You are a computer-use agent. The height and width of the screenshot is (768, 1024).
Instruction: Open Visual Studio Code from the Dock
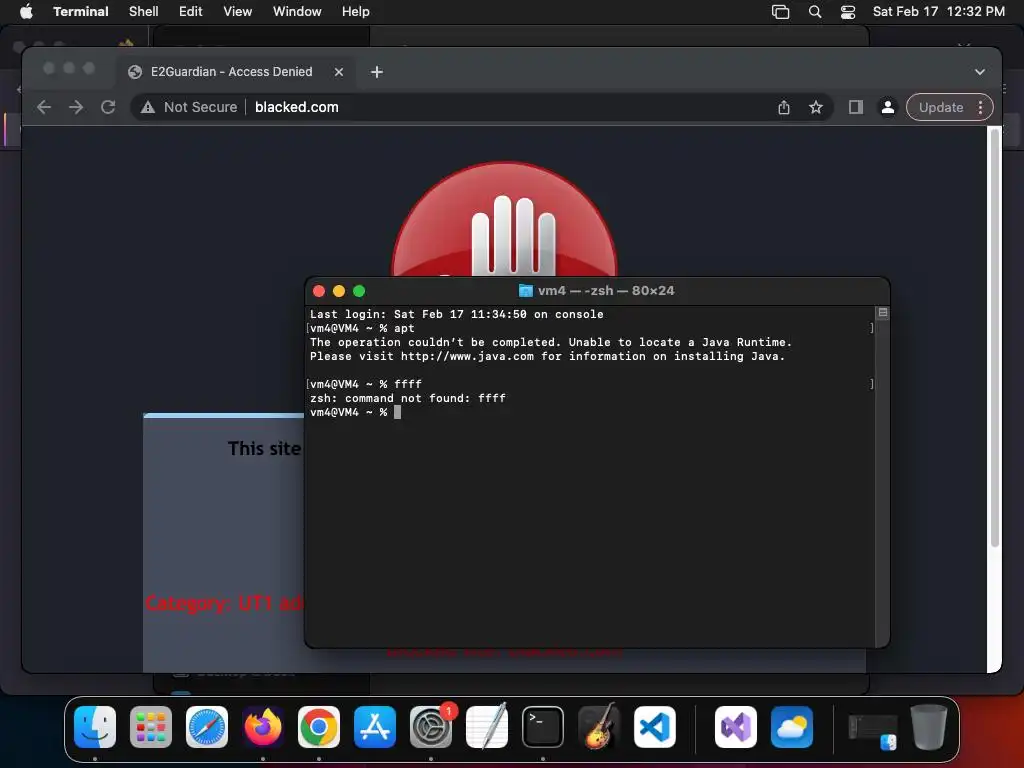click(x=654, y=727)
